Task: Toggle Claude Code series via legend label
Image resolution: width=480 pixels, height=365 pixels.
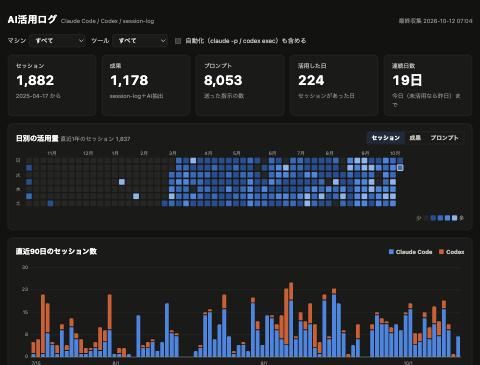Action: coord(414,252)
